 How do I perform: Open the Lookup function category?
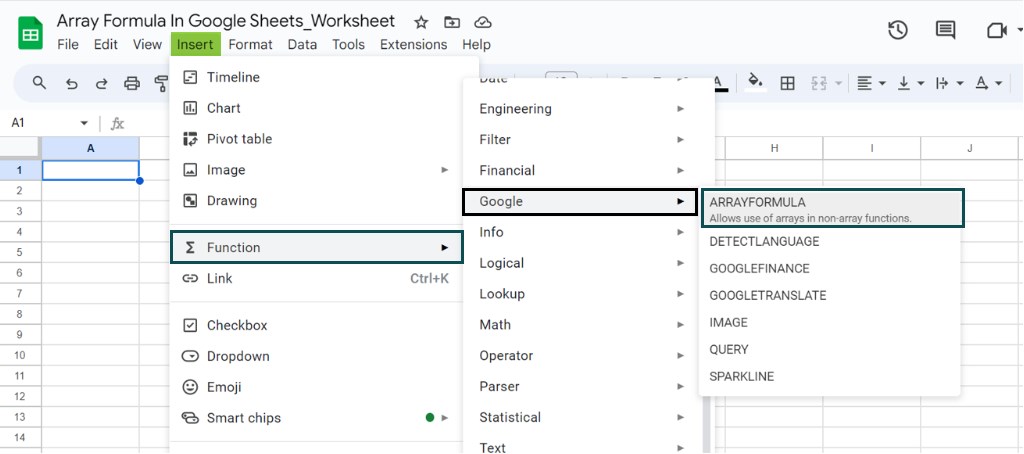pos(583,294)
